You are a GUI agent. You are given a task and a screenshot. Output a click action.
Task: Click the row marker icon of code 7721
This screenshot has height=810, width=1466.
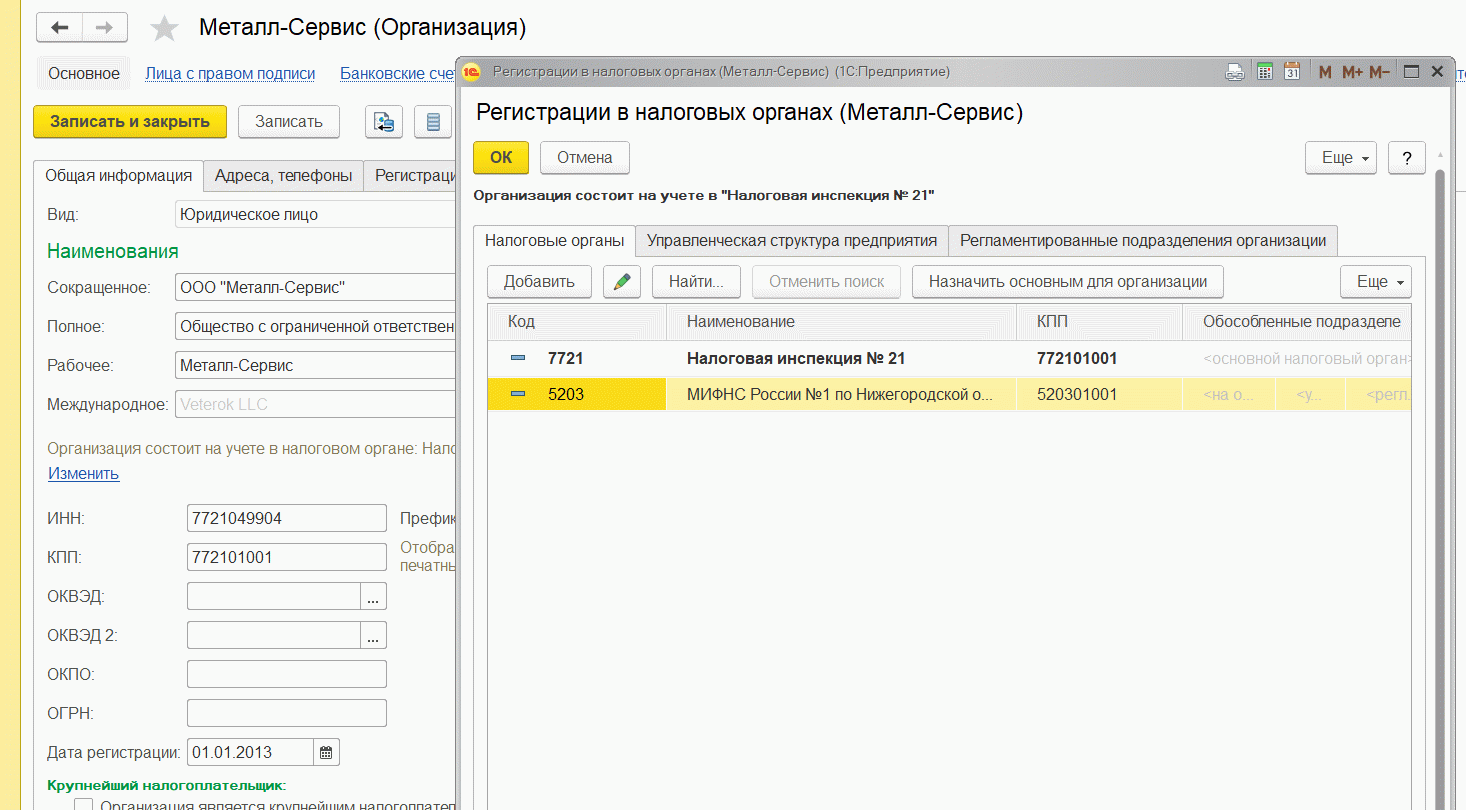tap(517, 358)
